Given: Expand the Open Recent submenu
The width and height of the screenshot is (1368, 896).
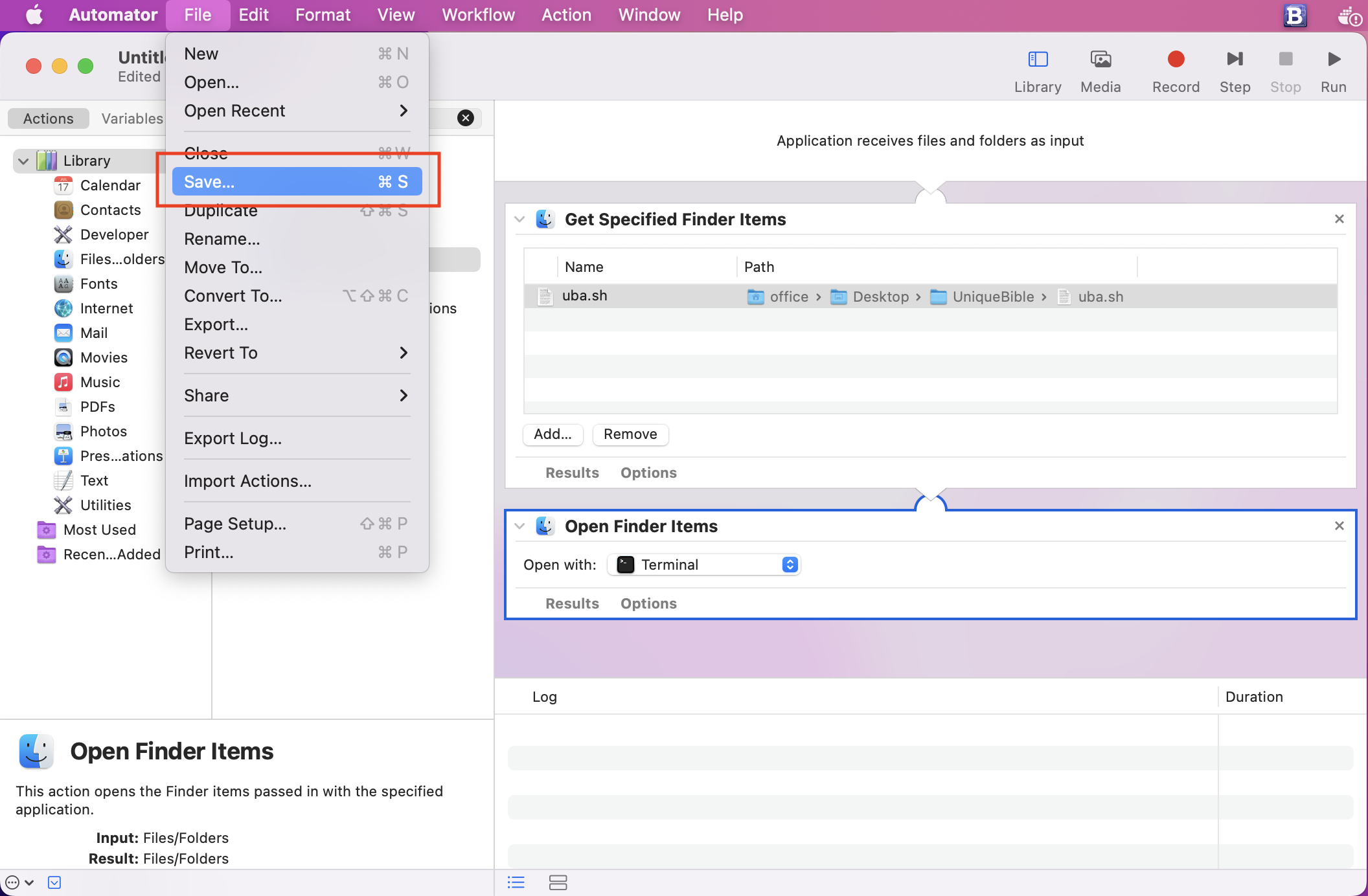Looking at the screenshot, I should (297, 111).
